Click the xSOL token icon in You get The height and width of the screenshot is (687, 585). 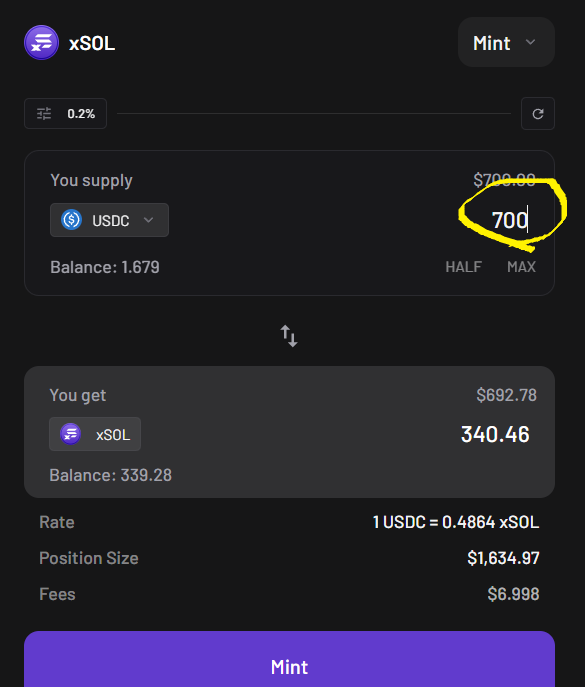click(x=71, y=434)
